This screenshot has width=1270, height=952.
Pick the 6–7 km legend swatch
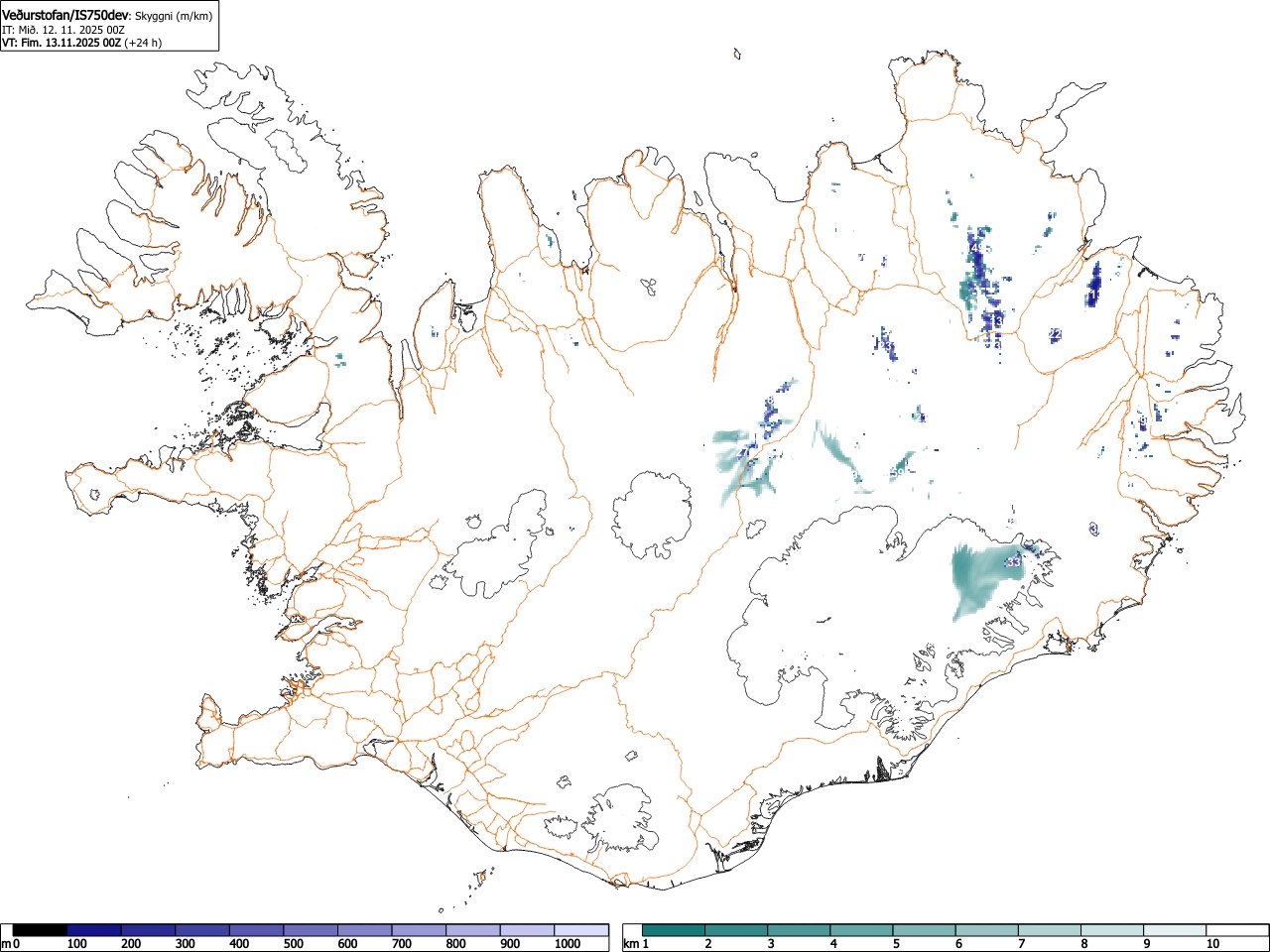[x=986, y=930]
